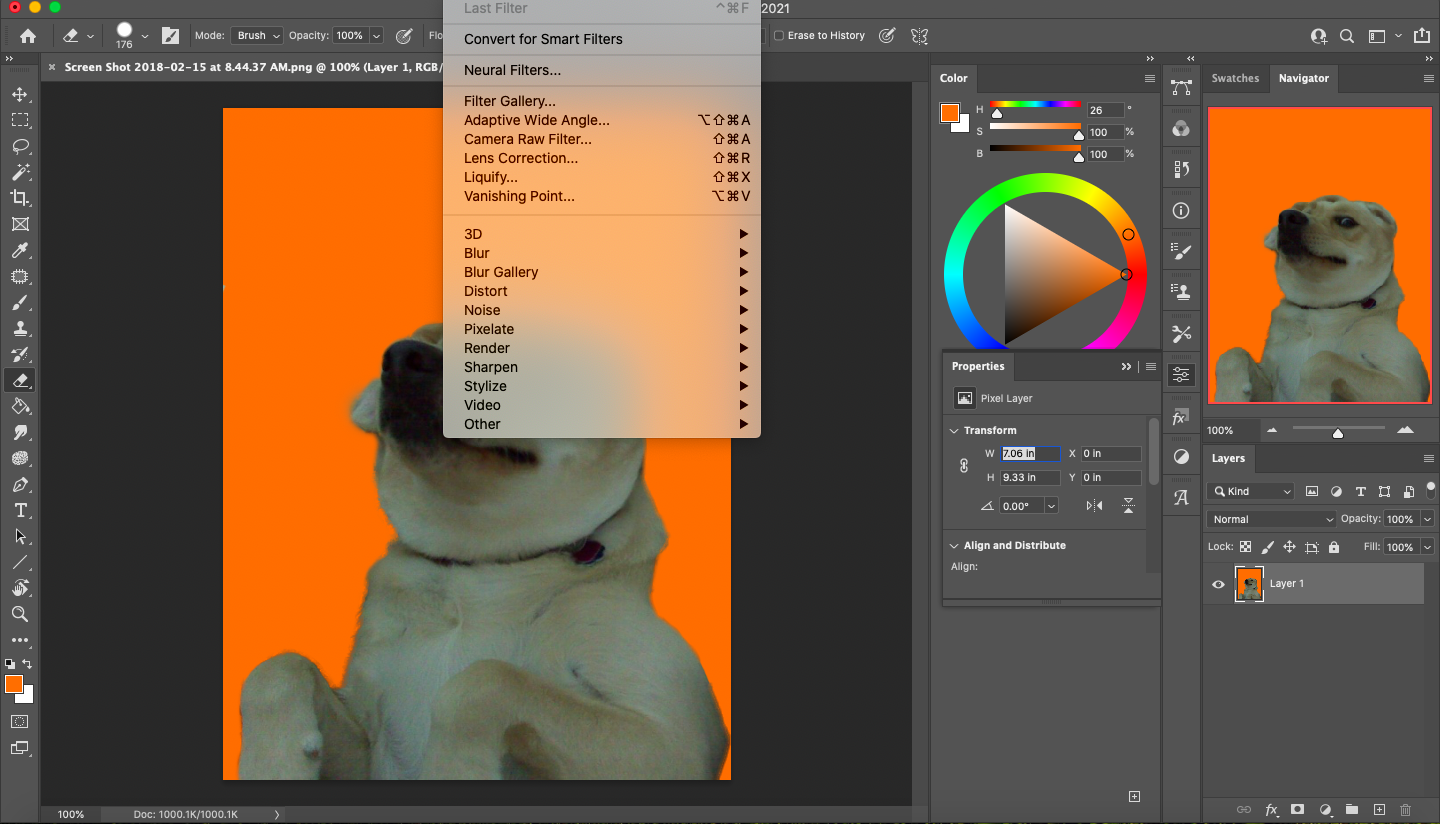Screen dimensions: 1440x824
Task: Choose Convert for Smart Filters
Action: point(602,39)
